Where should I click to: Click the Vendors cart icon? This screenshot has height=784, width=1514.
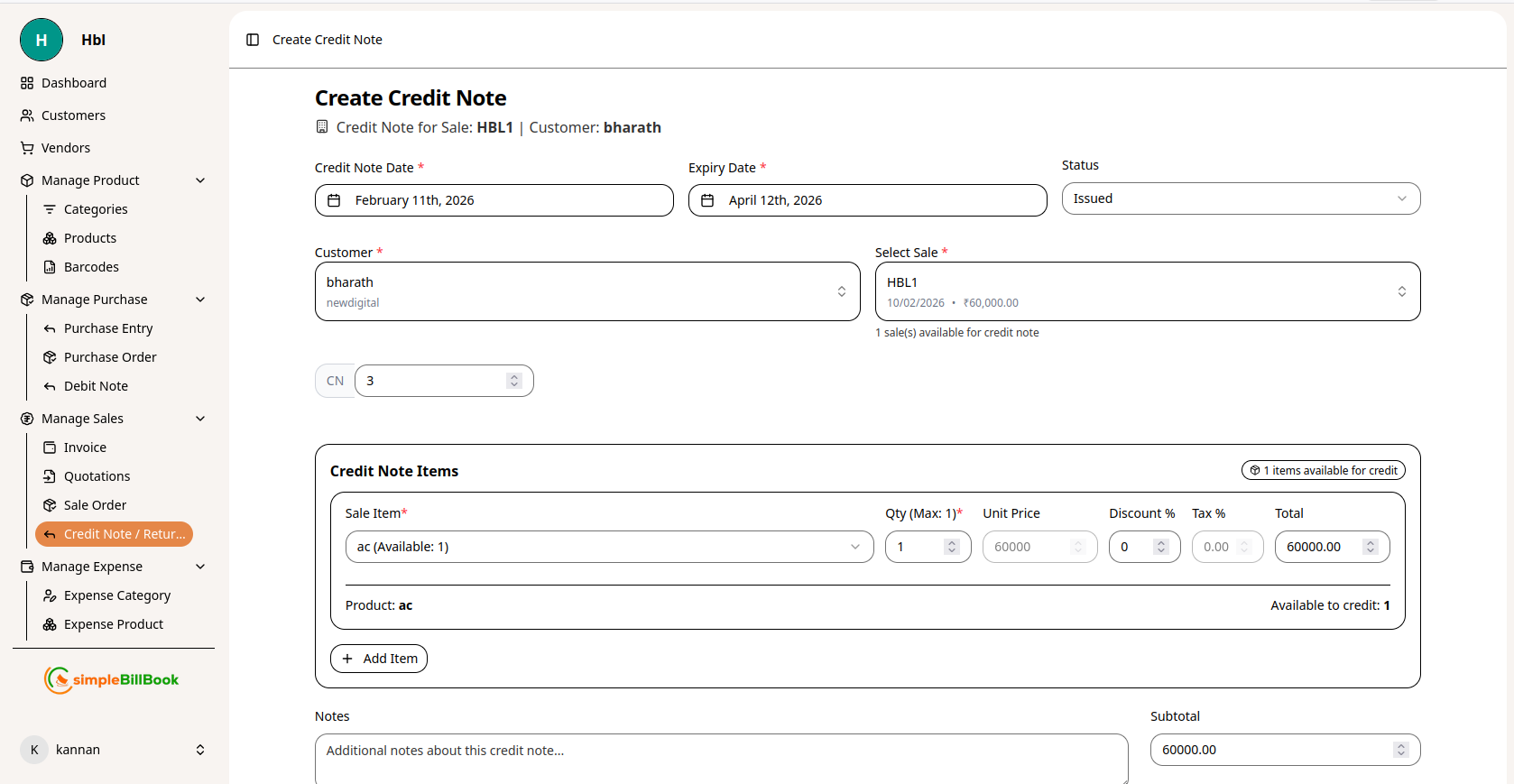click(27, 148)
